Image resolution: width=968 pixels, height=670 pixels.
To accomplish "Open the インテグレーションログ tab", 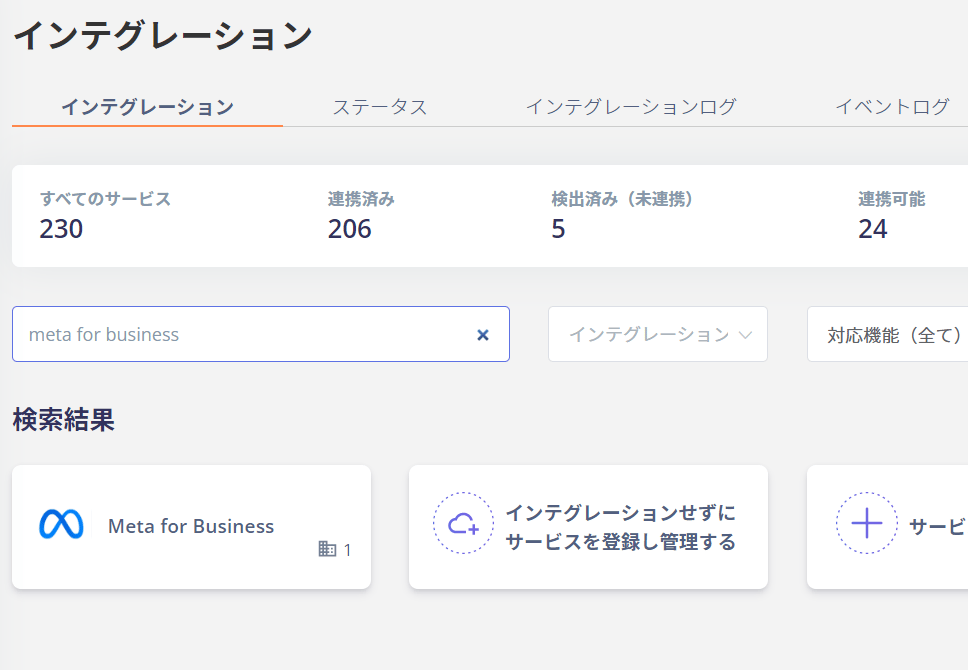I will pos(631,107).
